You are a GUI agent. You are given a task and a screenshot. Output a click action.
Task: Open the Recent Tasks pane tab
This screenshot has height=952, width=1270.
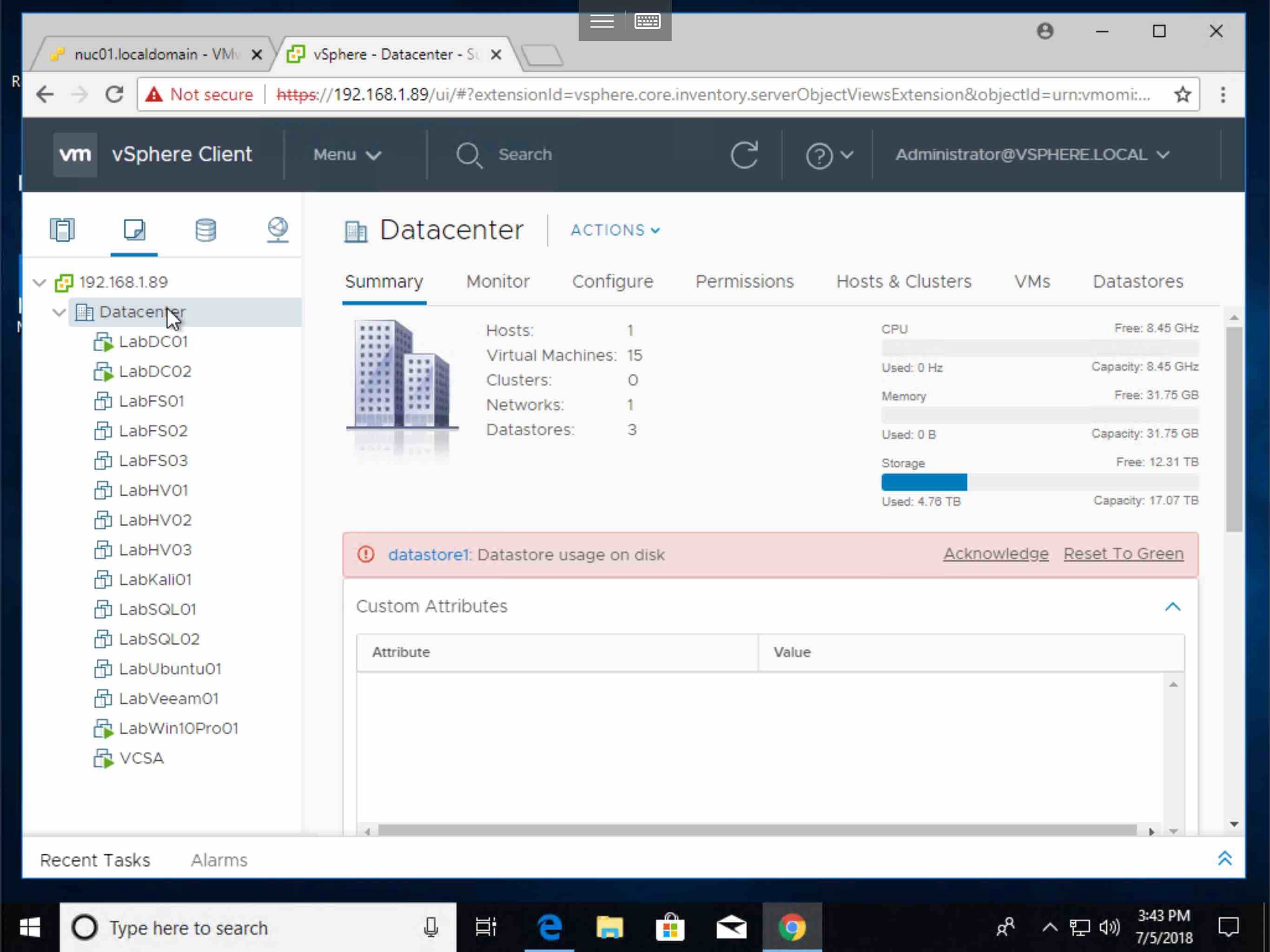tap(95, 860)
